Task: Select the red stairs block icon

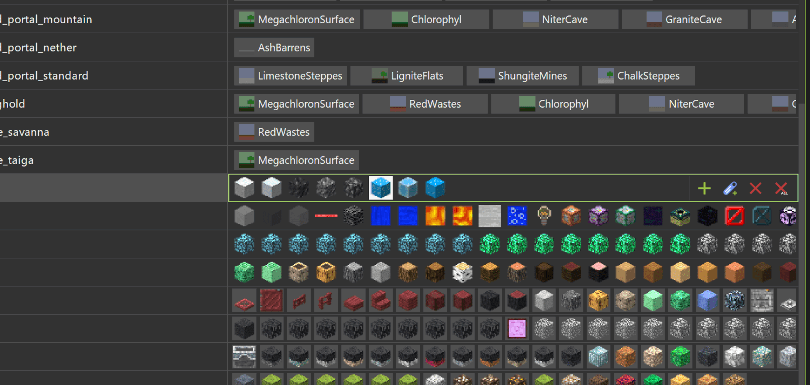Action: (x=381, y=300)
